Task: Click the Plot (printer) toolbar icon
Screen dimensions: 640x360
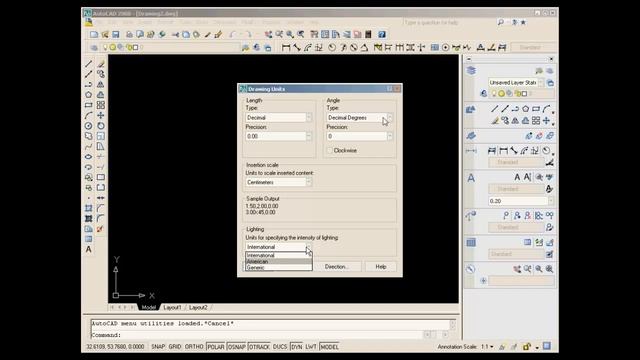Action: [x=129, y=35]
